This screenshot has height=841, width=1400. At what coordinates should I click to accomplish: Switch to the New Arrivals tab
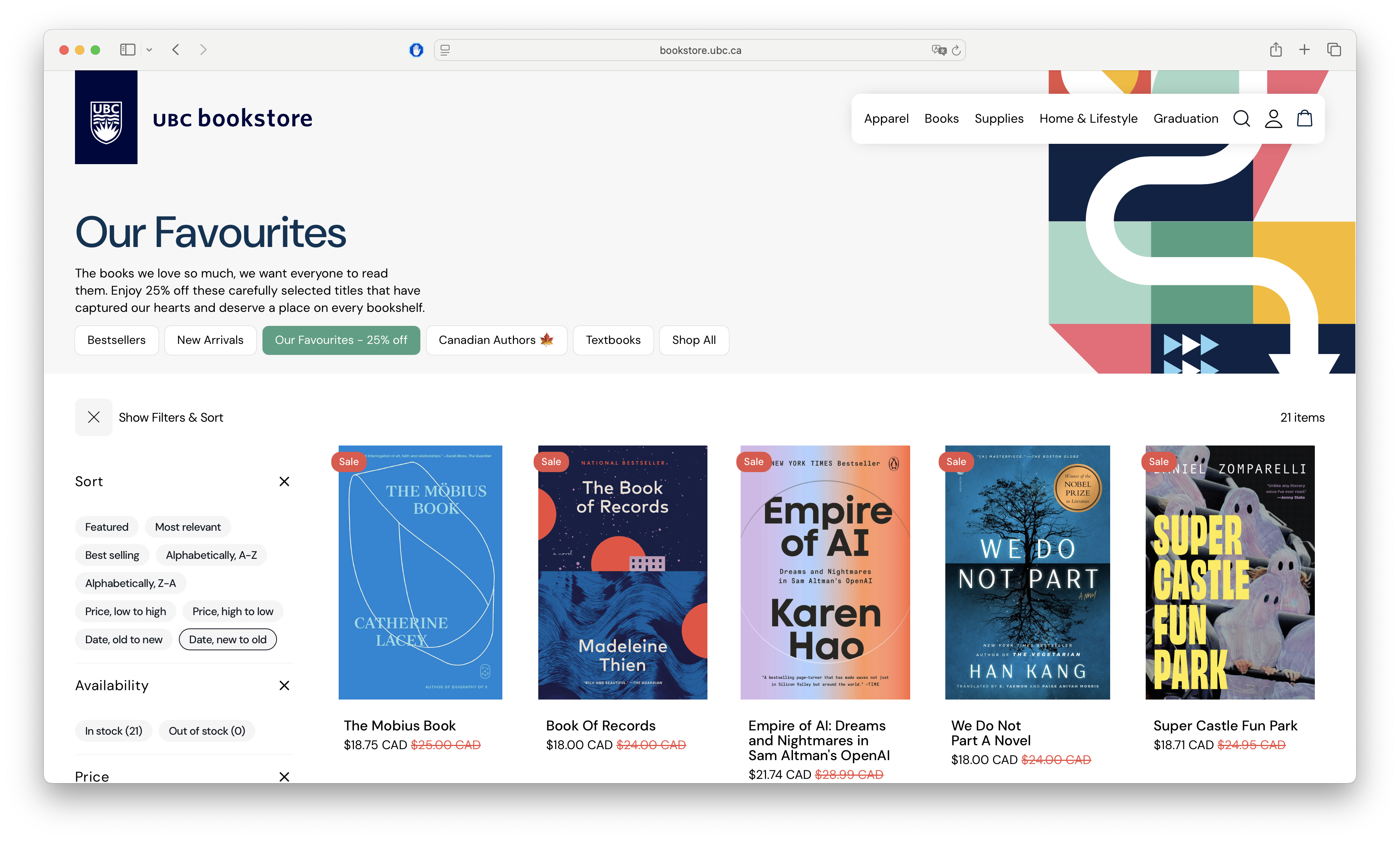(210, 340)
